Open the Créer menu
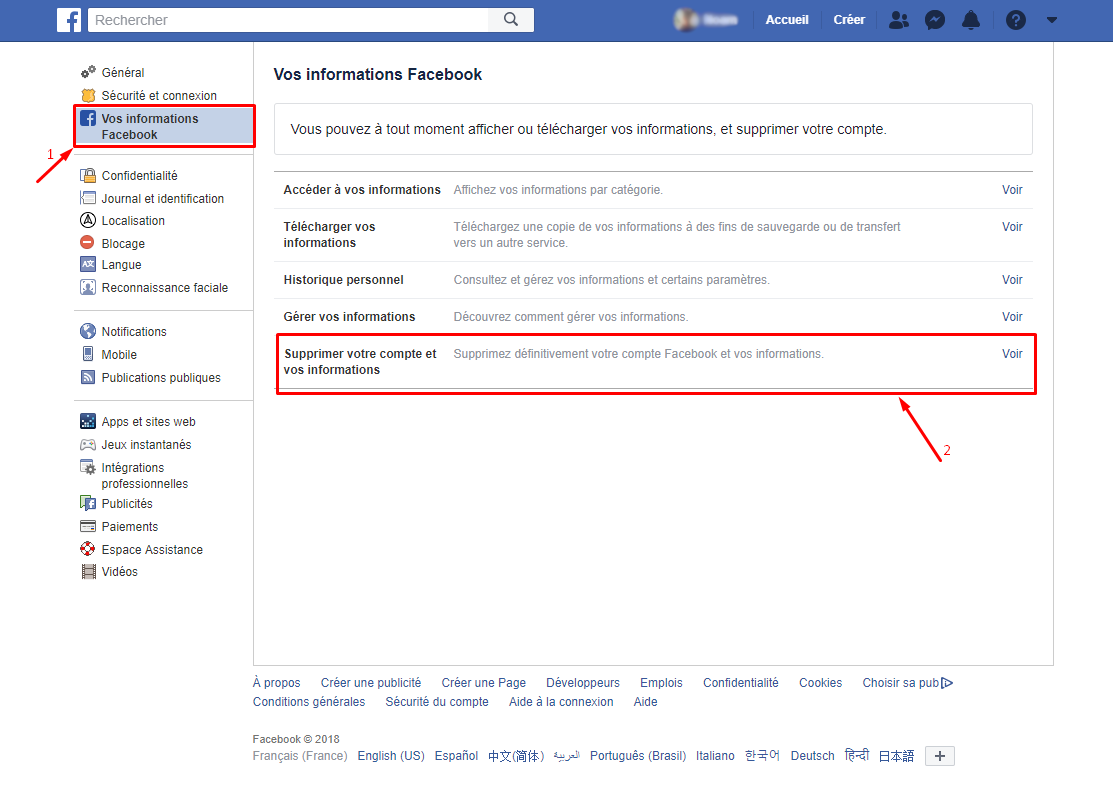Viewport: 1113px width, 785px height. (849, 20)
